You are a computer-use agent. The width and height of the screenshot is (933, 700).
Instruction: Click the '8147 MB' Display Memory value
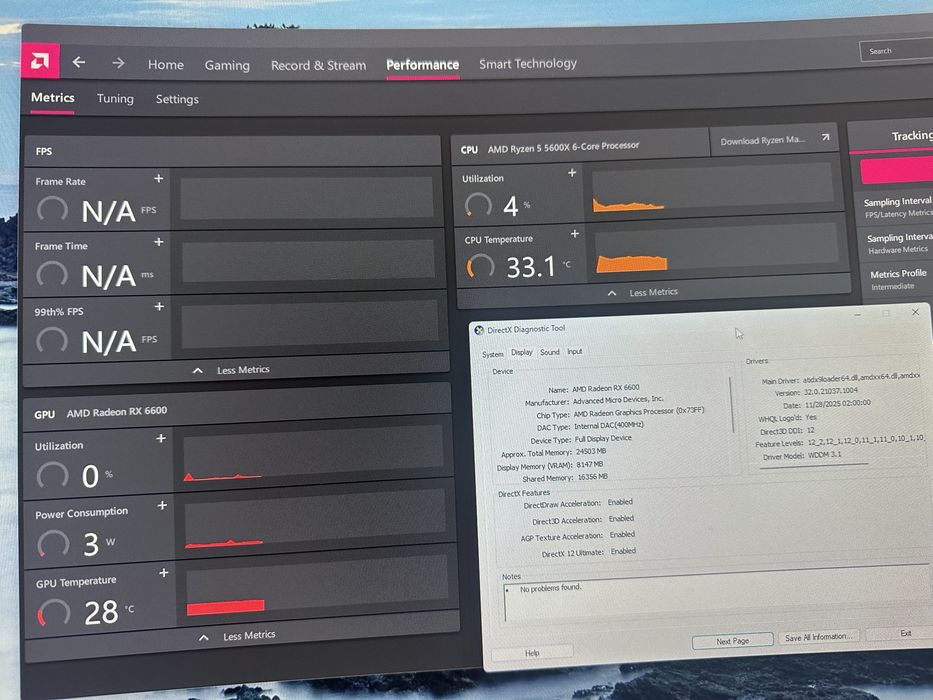(590, 464)
